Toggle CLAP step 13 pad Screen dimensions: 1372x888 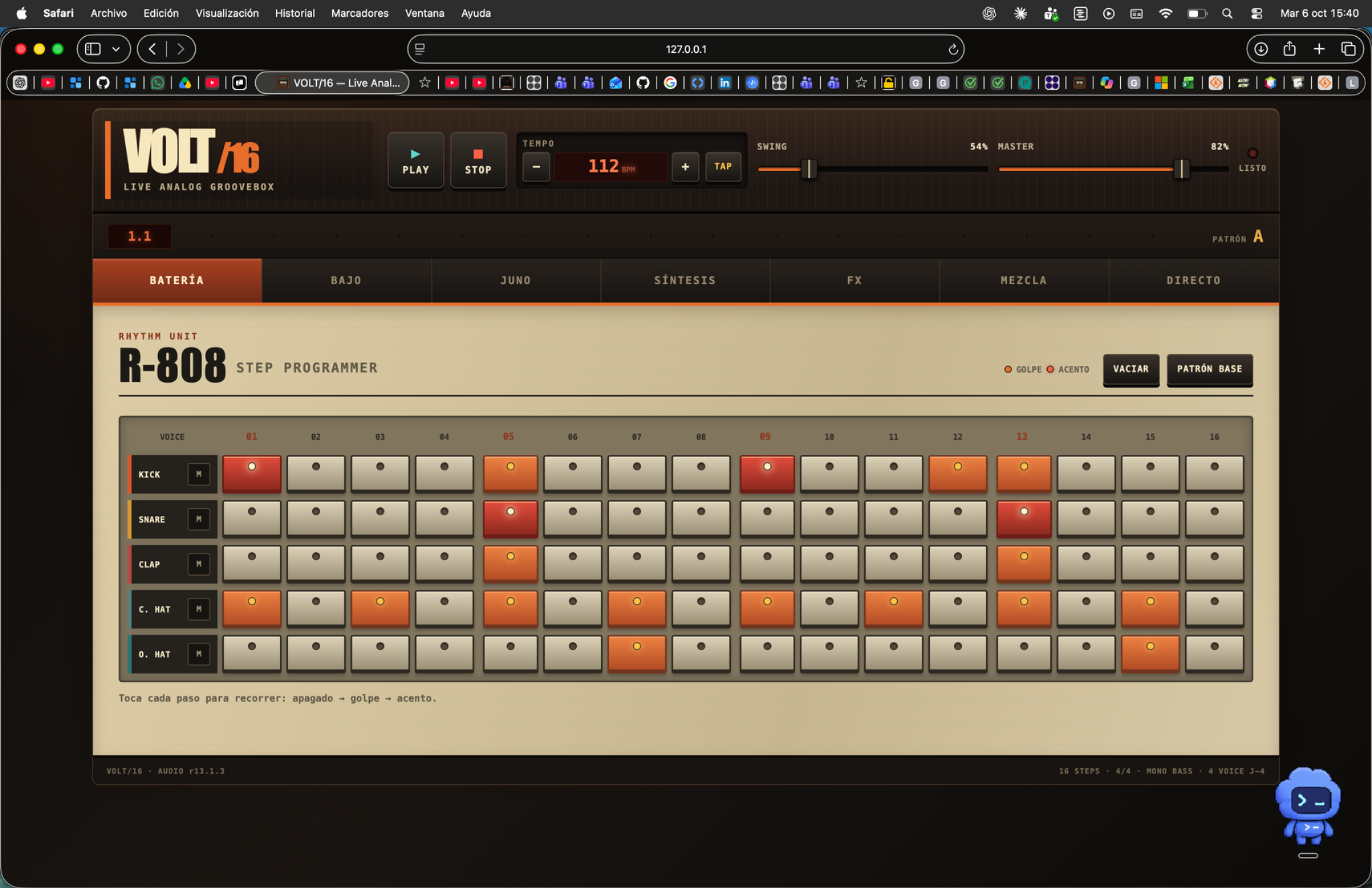pyautogui.click(x=1024, y=564)
